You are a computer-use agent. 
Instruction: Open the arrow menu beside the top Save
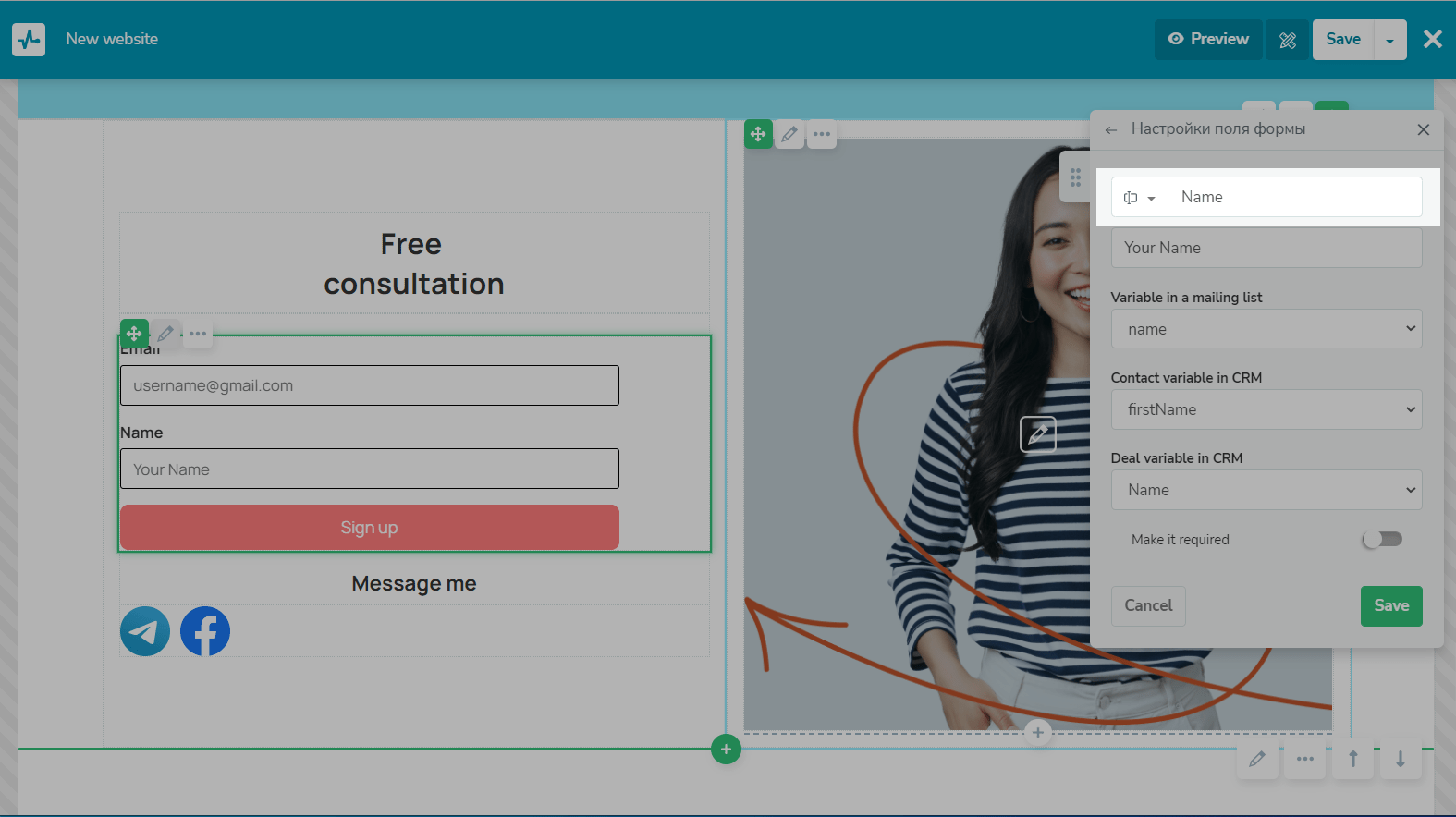[x=1390, y=40]
